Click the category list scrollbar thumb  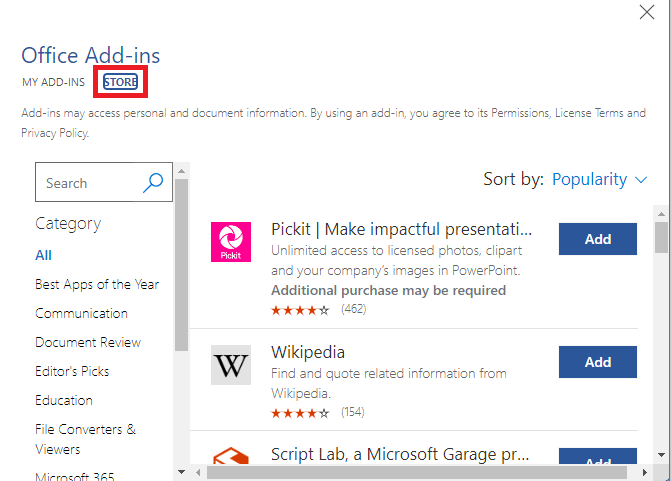pos(181,265)
